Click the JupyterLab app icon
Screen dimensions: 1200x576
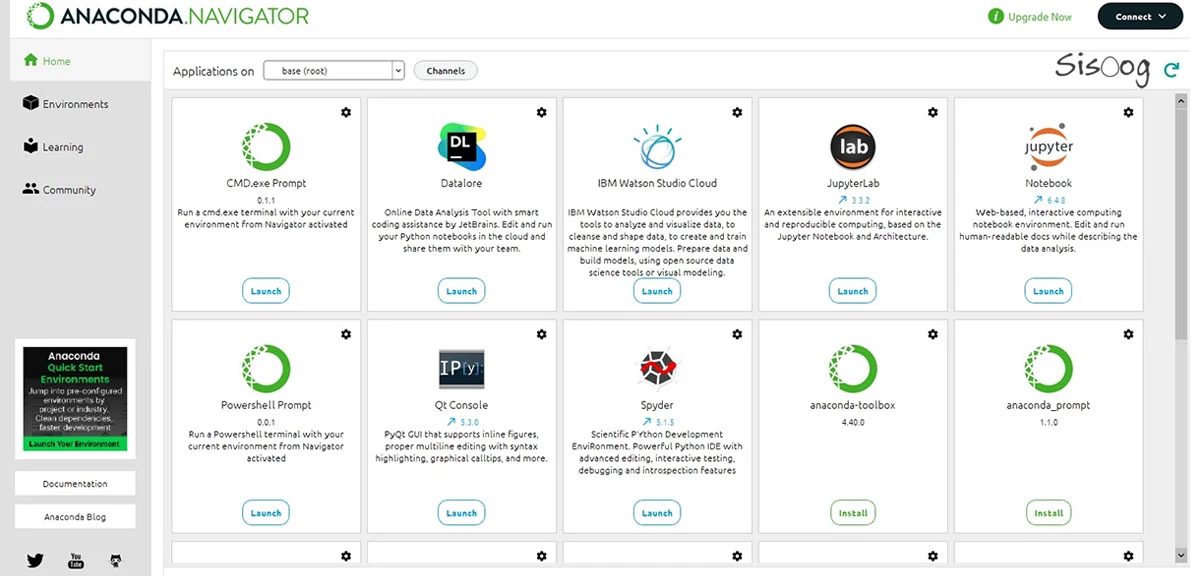click(852, 147)
